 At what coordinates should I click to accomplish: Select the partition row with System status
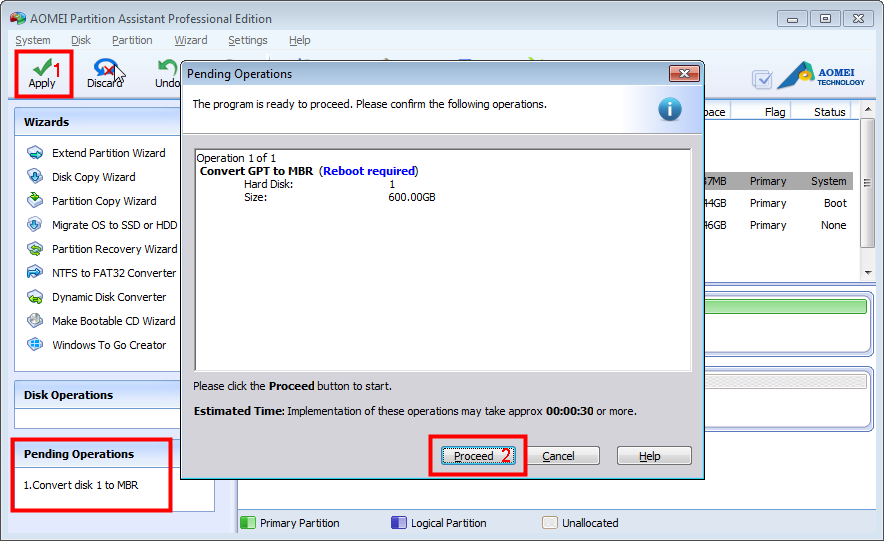point(779,181)
